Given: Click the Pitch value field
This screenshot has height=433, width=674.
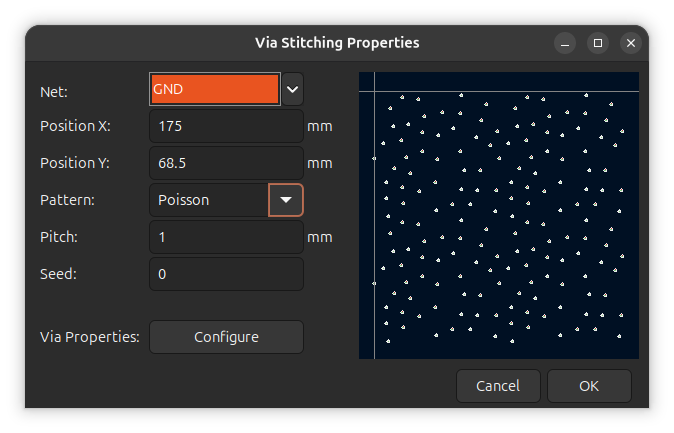Looking at the screenshot, I should [227, 237].
